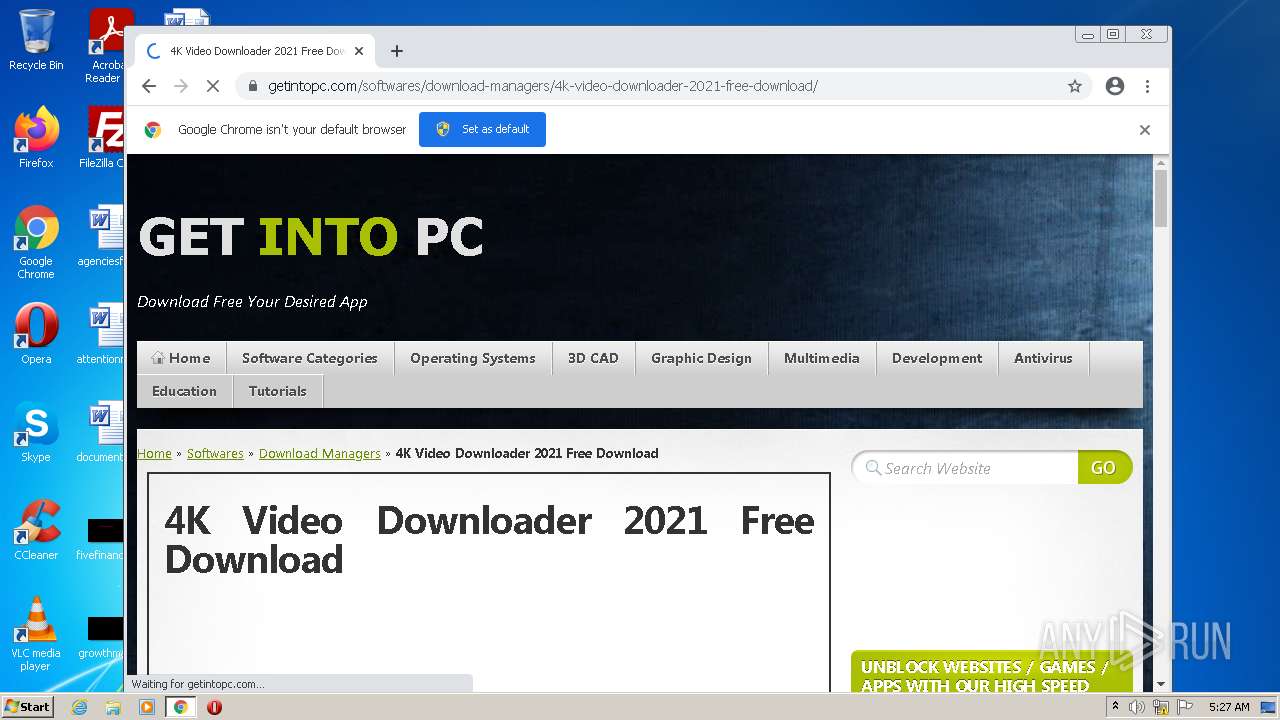Open the Home menu item
Screen dimensions: 1280x720
181,358
